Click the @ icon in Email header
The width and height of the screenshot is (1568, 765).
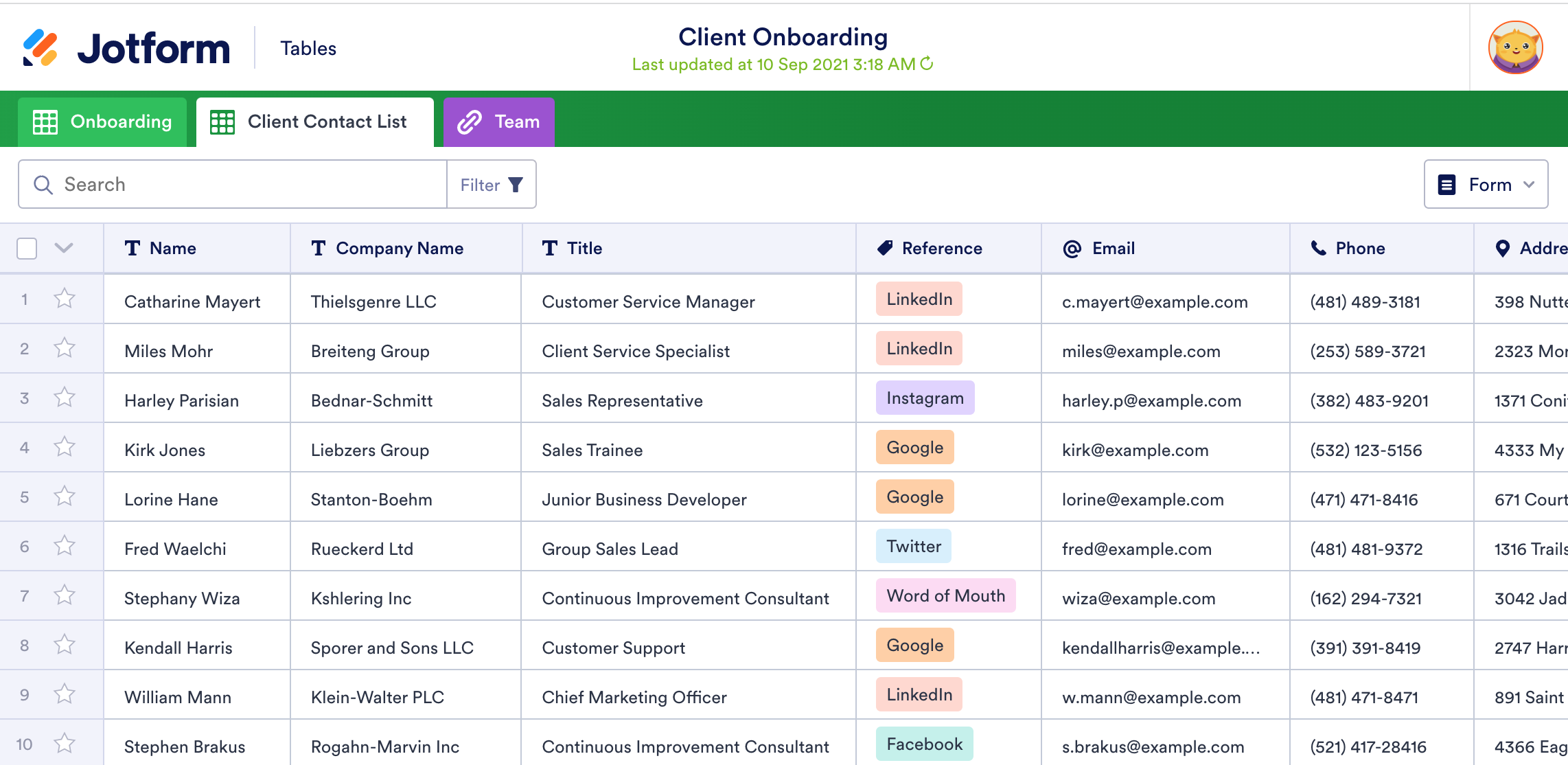1072,249
